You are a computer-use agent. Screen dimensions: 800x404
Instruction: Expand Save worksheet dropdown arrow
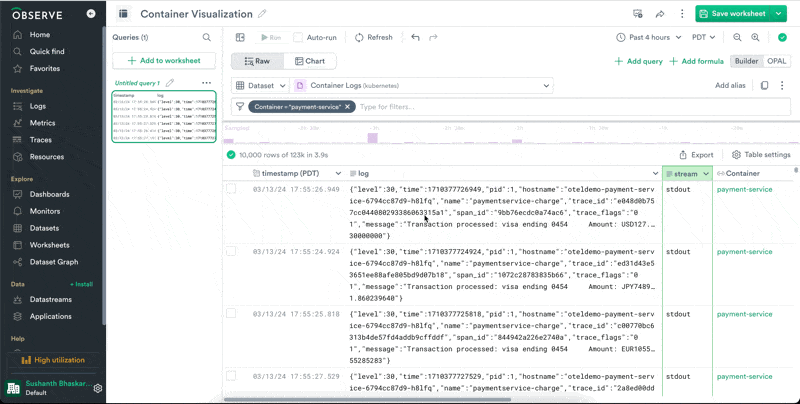click(x=779, y=14)
